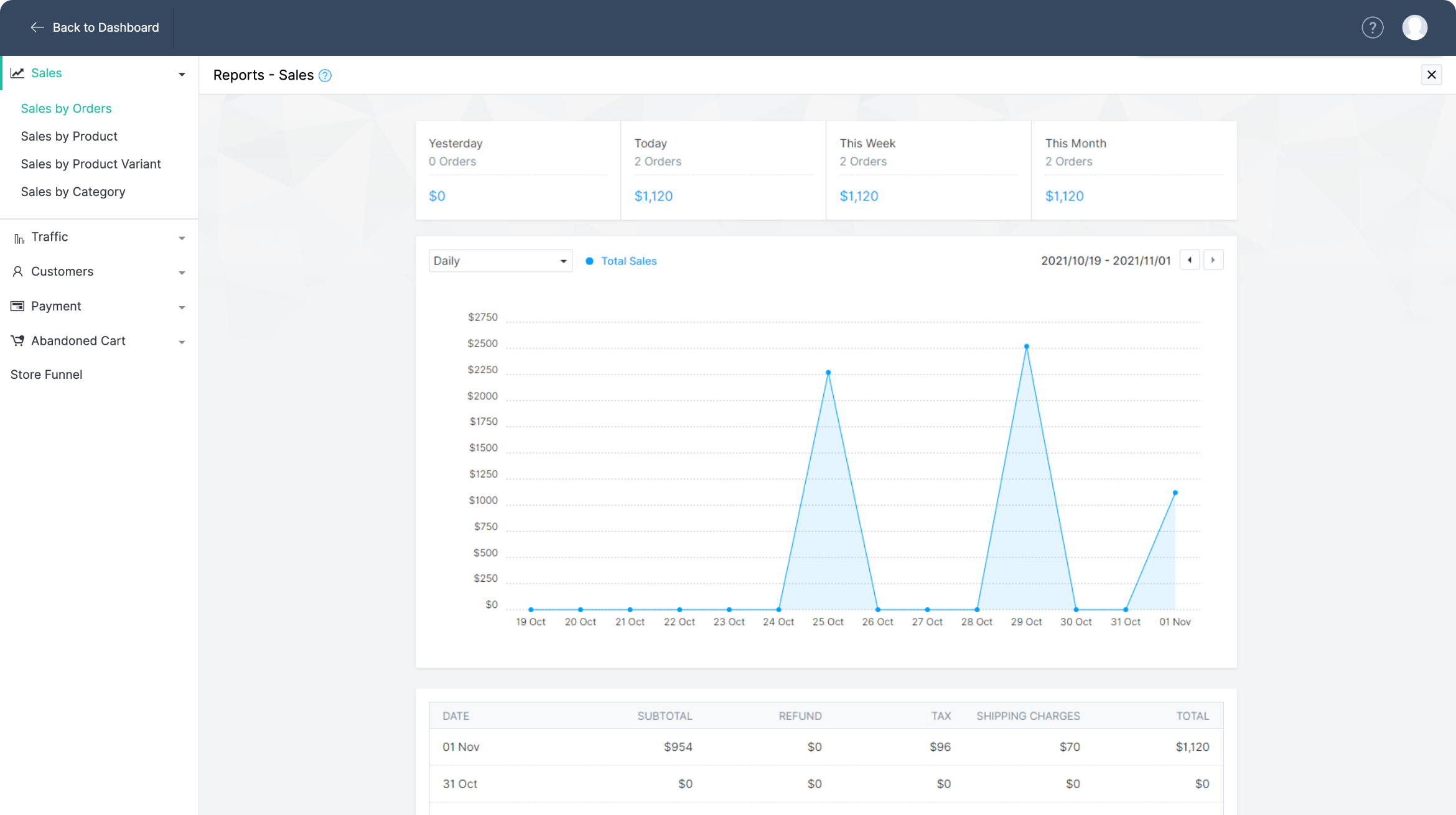Go to the previous date range arrow

(x=1190, y=260)
